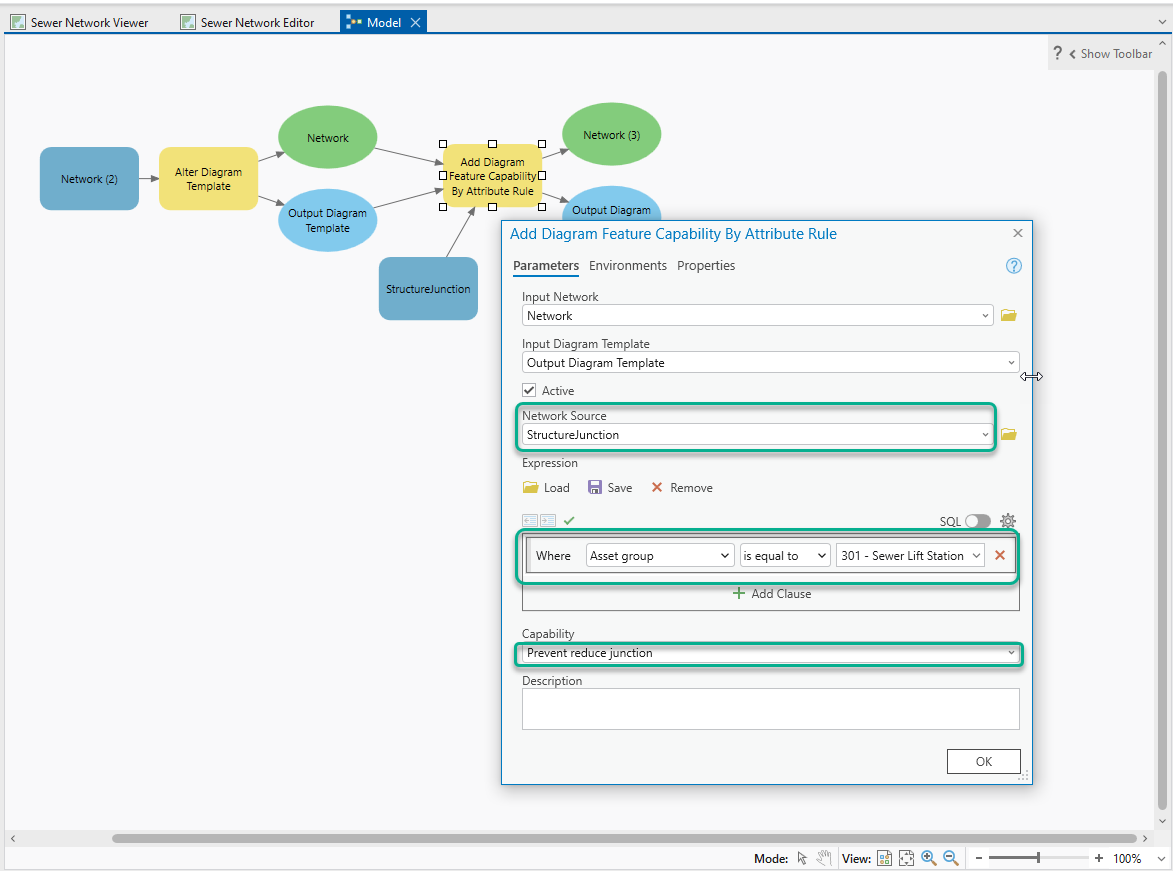
Task: Open the 'is equal to' operator dropdown
Action: click(785, 555)
